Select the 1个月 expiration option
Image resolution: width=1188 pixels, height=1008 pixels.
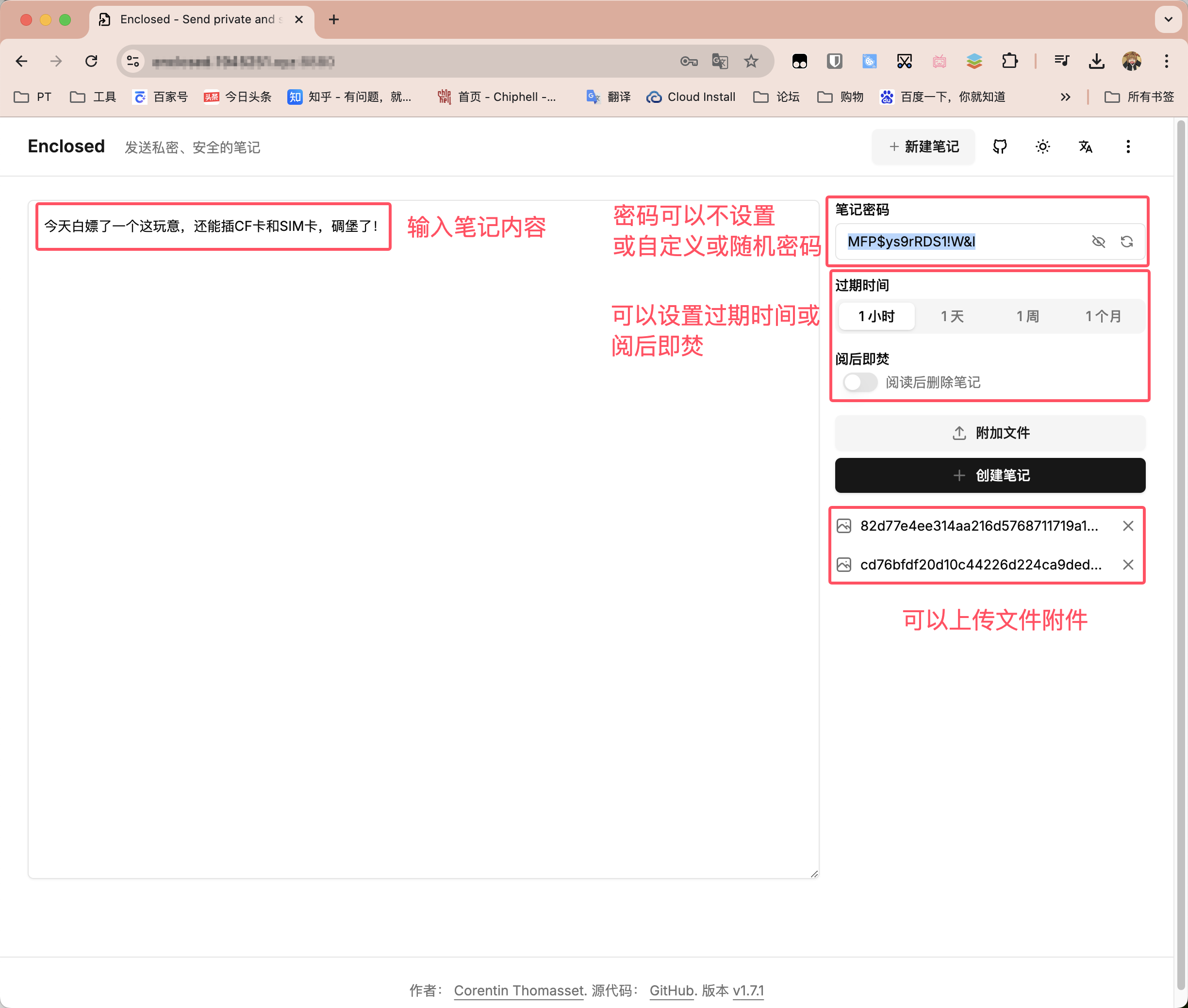click(1103, 316)
